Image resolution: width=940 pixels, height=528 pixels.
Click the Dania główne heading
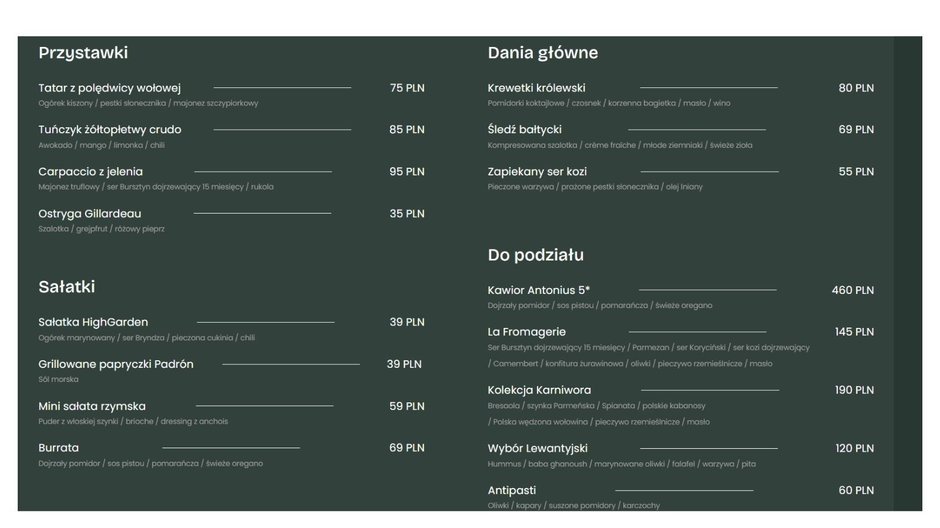(x=543, y=53)
